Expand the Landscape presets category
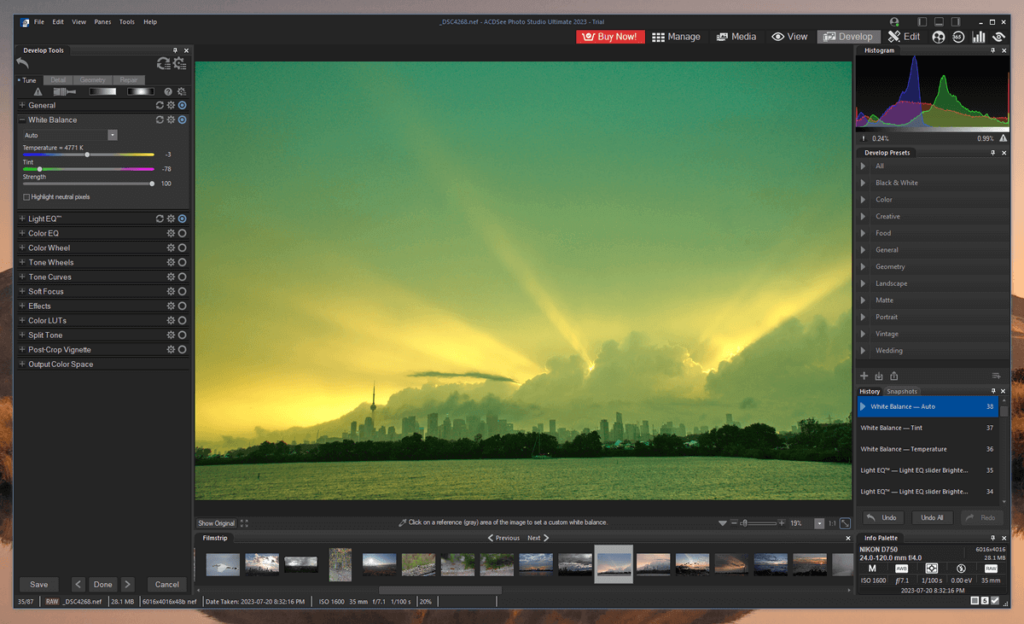 click(863, 283)
